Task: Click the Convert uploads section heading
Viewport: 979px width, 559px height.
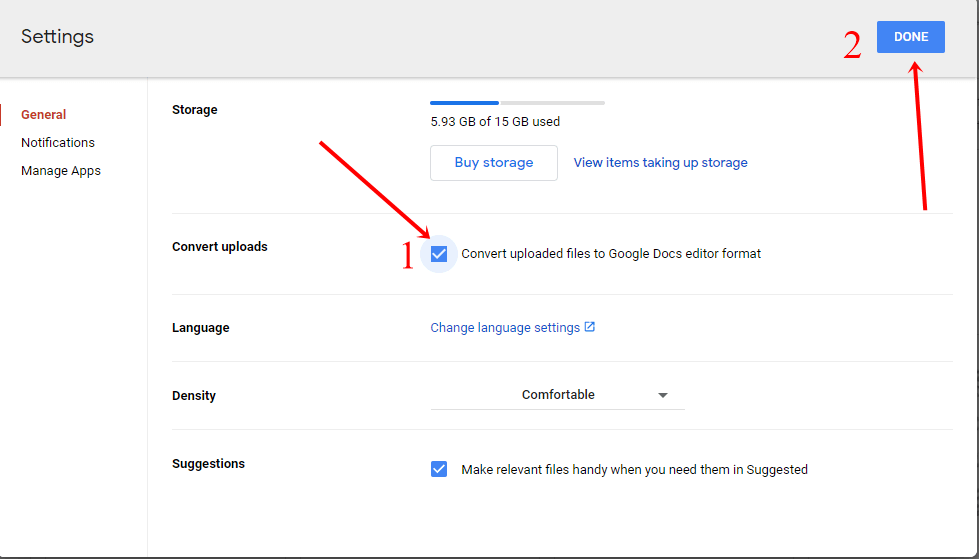Action: pos(220,247)
